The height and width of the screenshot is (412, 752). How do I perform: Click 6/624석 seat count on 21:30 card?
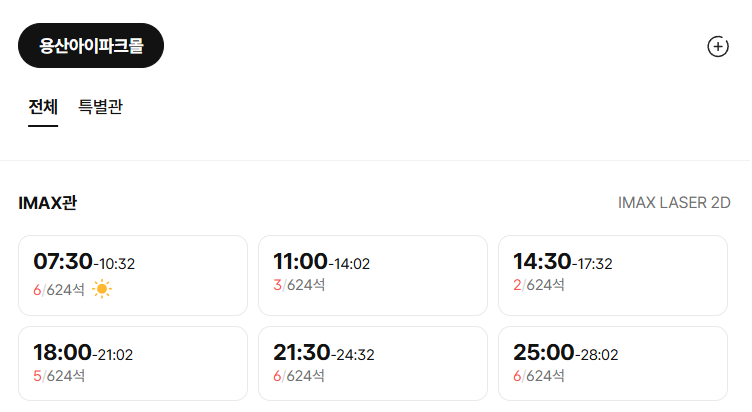tap(299, 376)
